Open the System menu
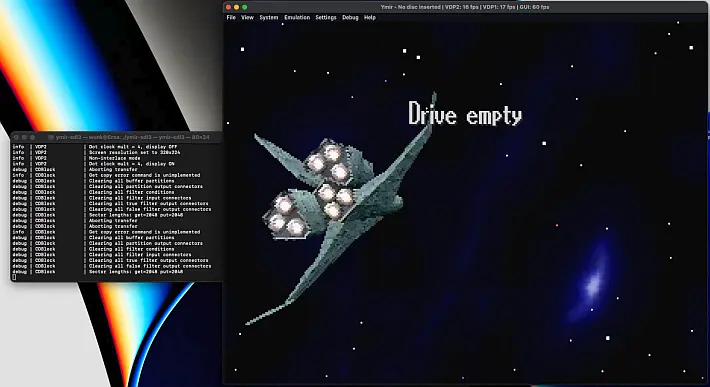This screenshot has height=387, width=710. [269, 18]
